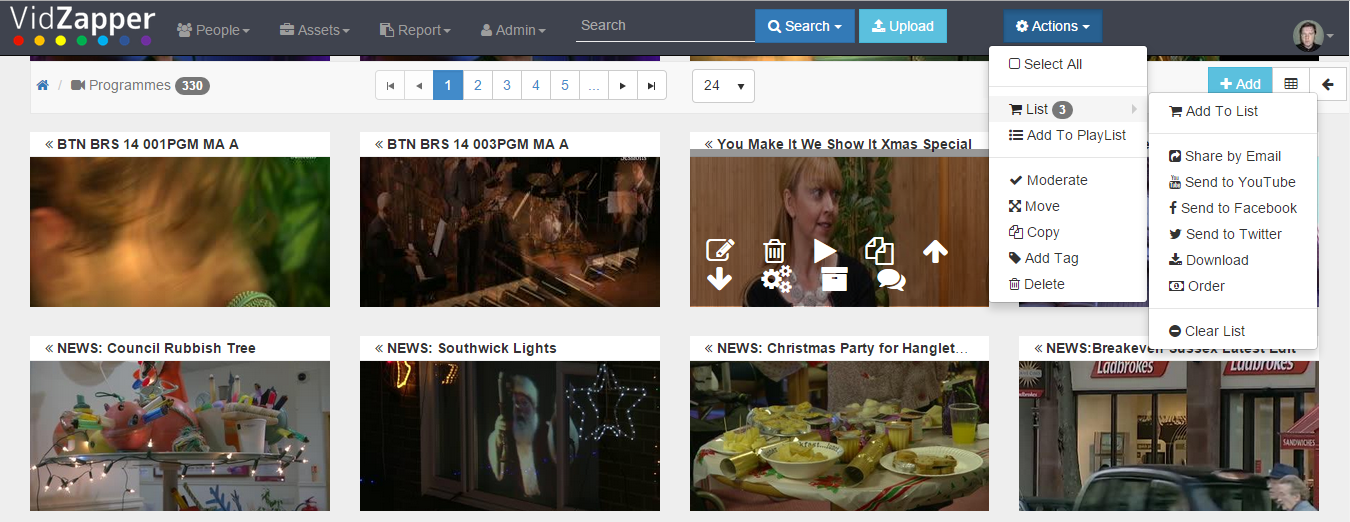This screenshot has height=522, width=1350.
Task: Click the copy pages icon on overlay
Action: [879, 250]
